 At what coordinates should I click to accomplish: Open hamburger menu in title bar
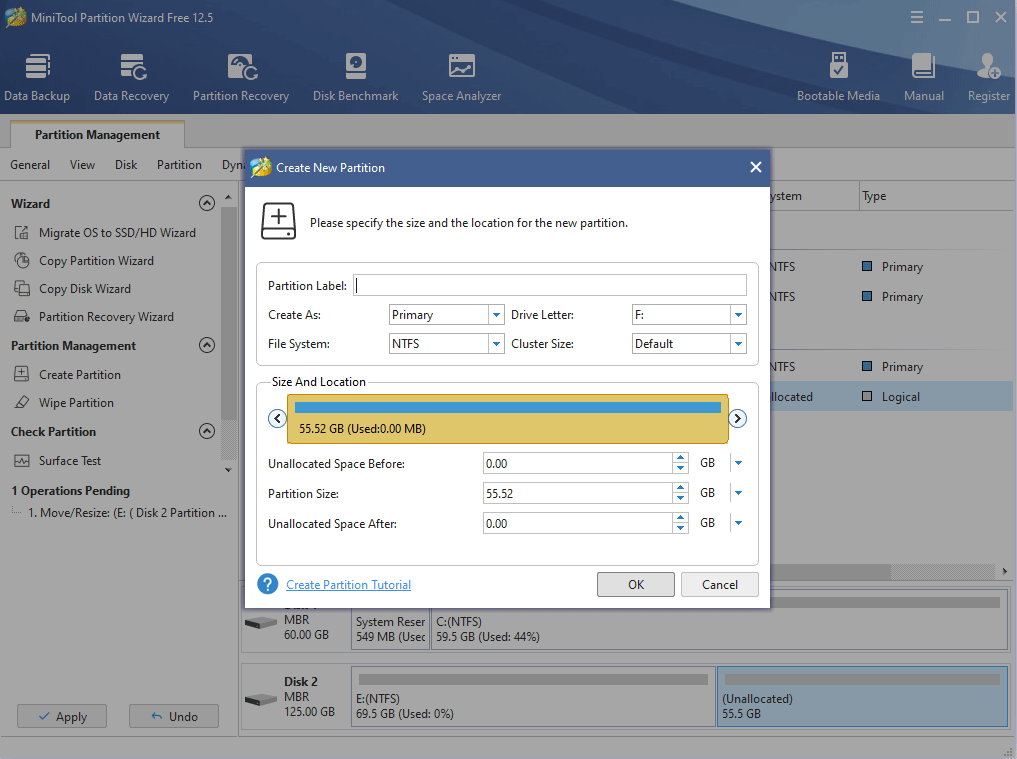[x=916, y=18]
